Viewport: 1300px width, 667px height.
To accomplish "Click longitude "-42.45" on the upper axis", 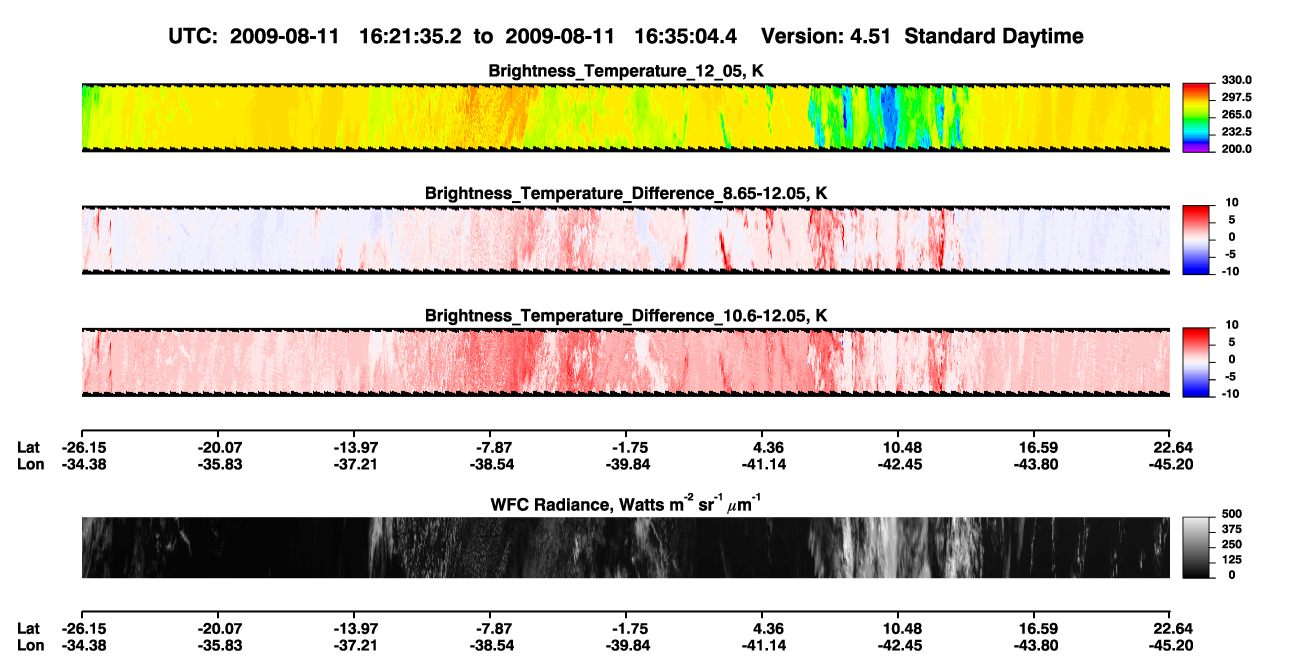I will coord(898,464).
